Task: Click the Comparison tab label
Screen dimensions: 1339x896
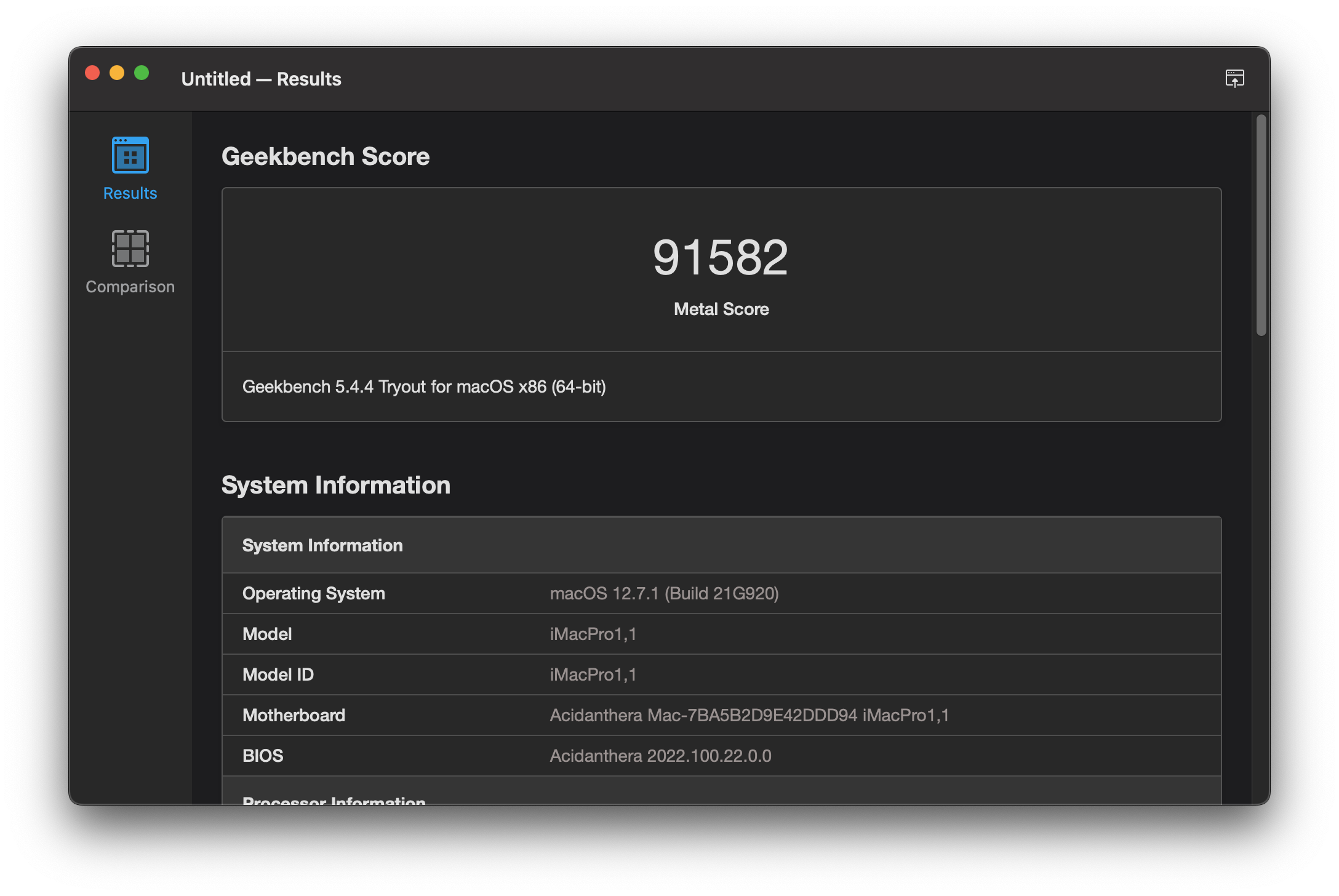Action: pos(130,287)
